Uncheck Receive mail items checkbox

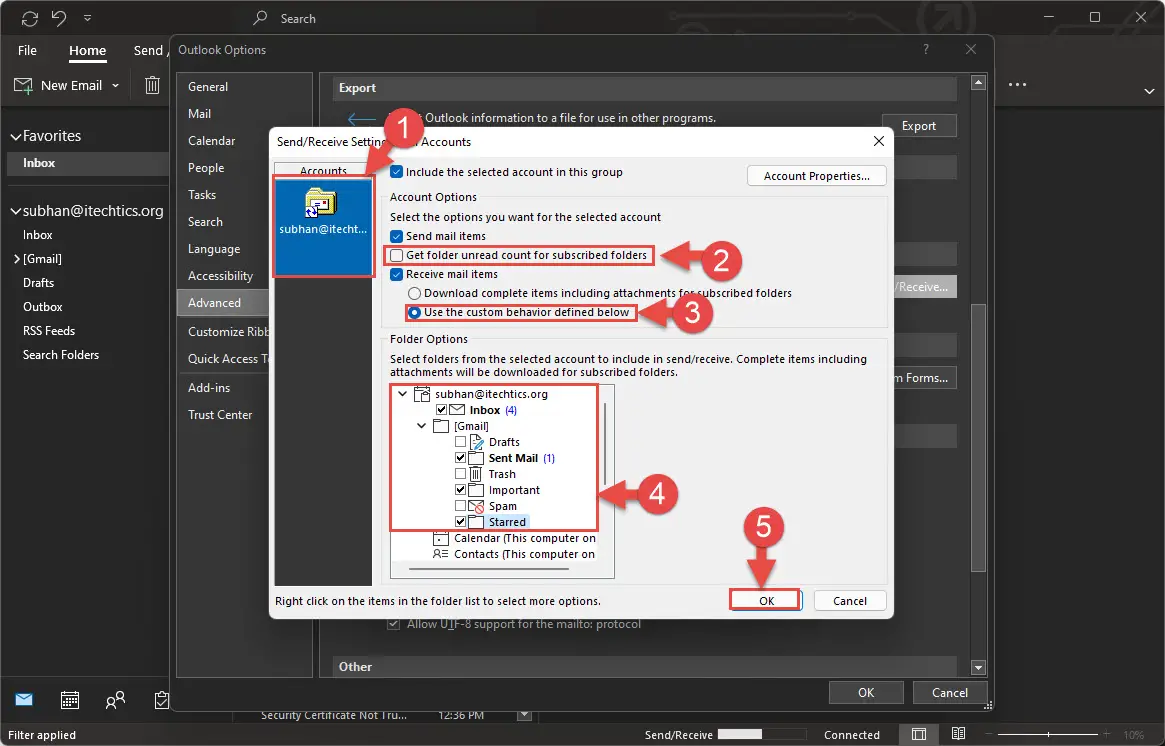point(397,274)
